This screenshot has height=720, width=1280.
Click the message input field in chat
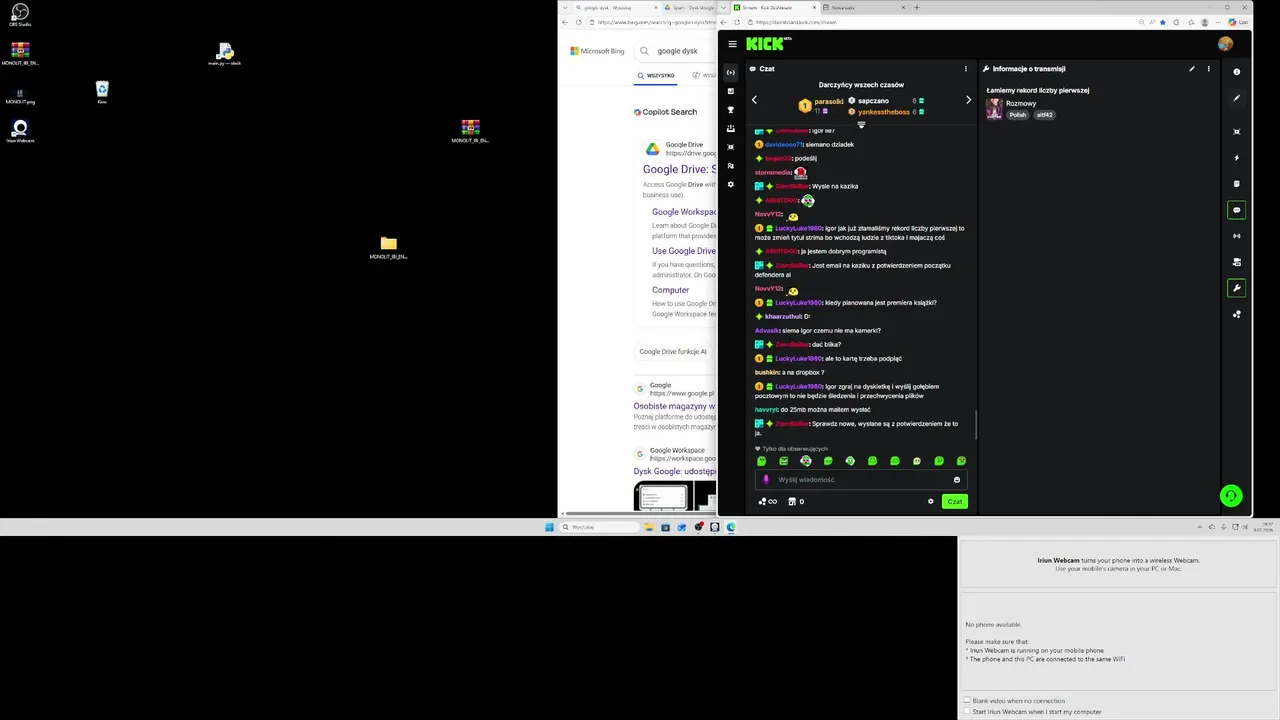pyautogui.click(x=862, y=479)
